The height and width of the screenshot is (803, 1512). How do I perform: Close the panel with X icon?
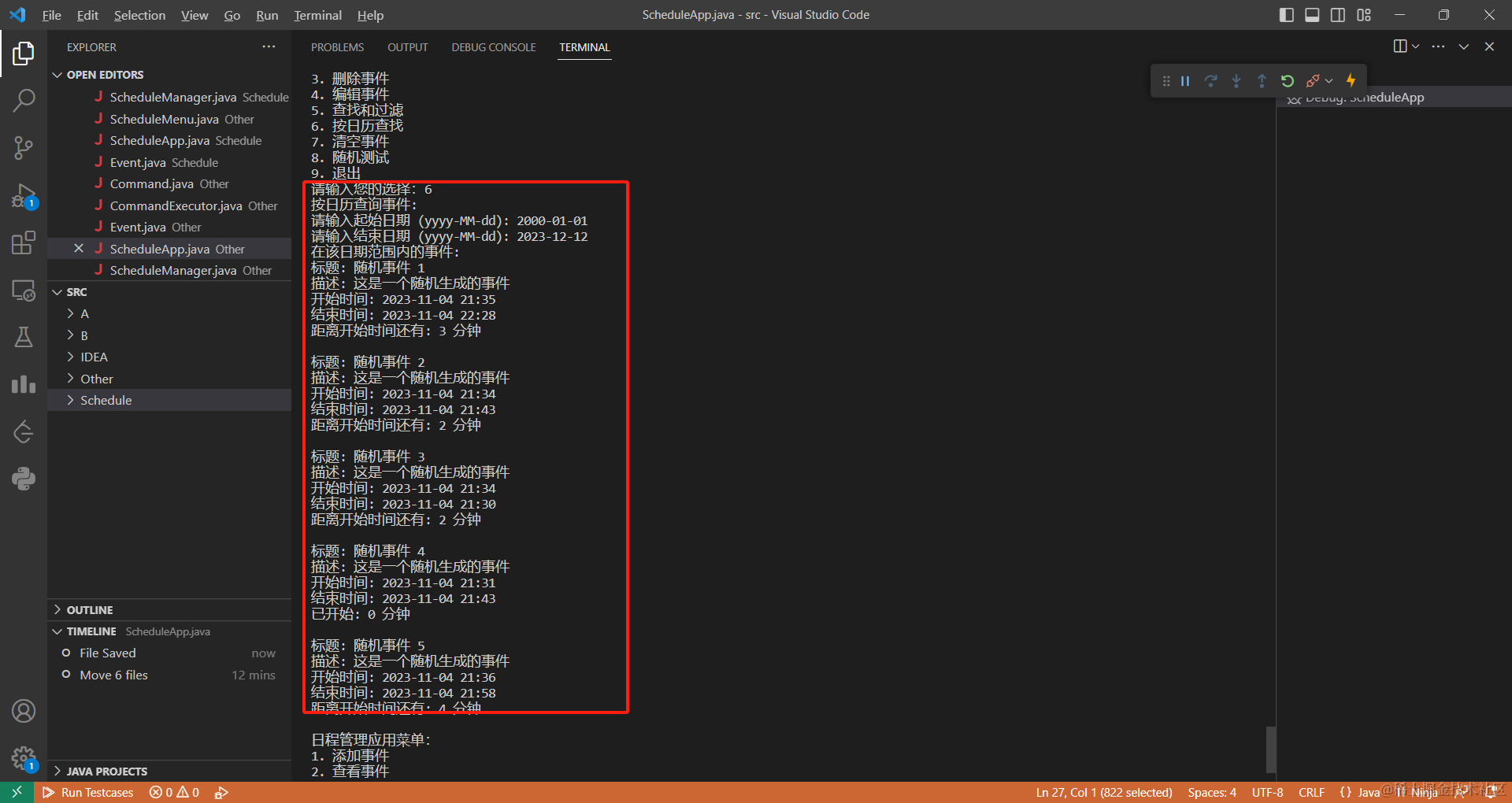[x=1489, y=46]
